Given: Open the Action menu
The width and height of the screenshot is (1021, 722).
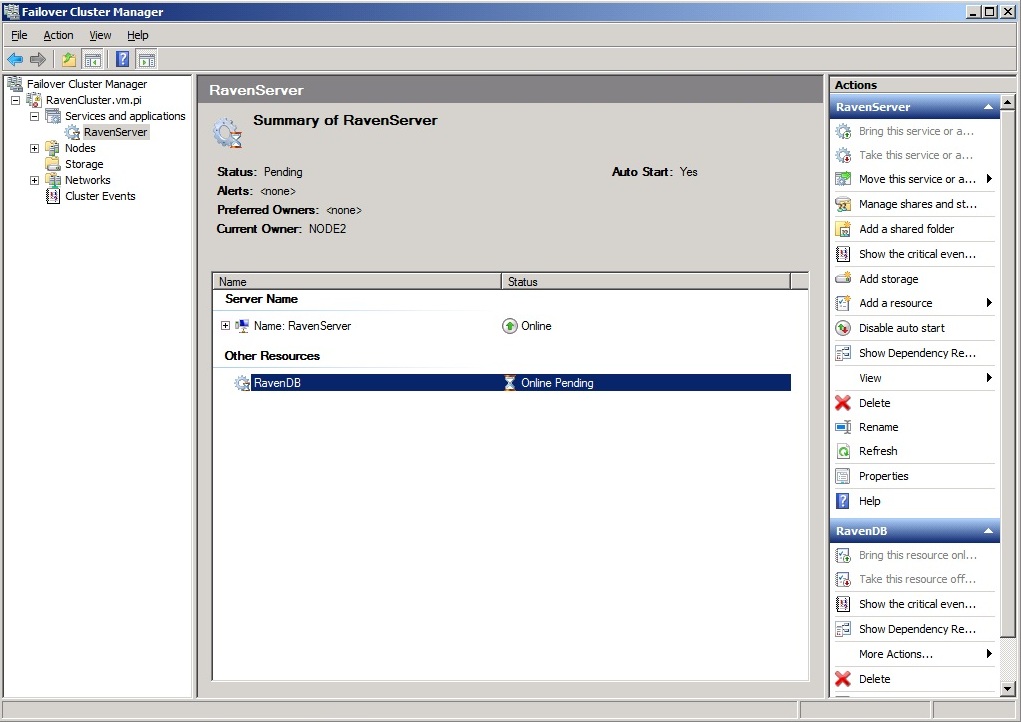Looking at the screenshot, I should pos(58,35).
